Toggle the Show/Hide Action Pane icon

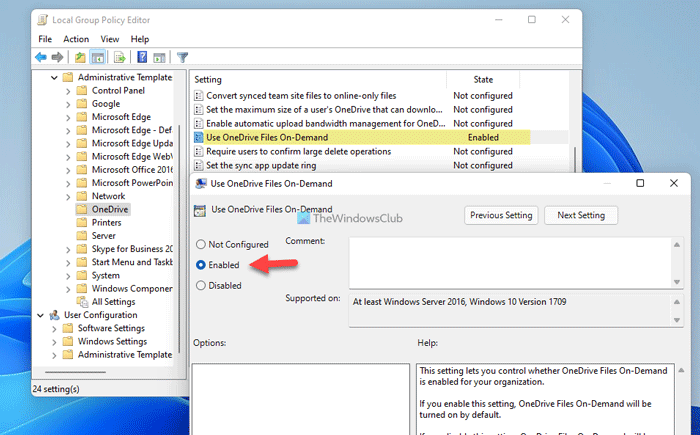[159, 57]
